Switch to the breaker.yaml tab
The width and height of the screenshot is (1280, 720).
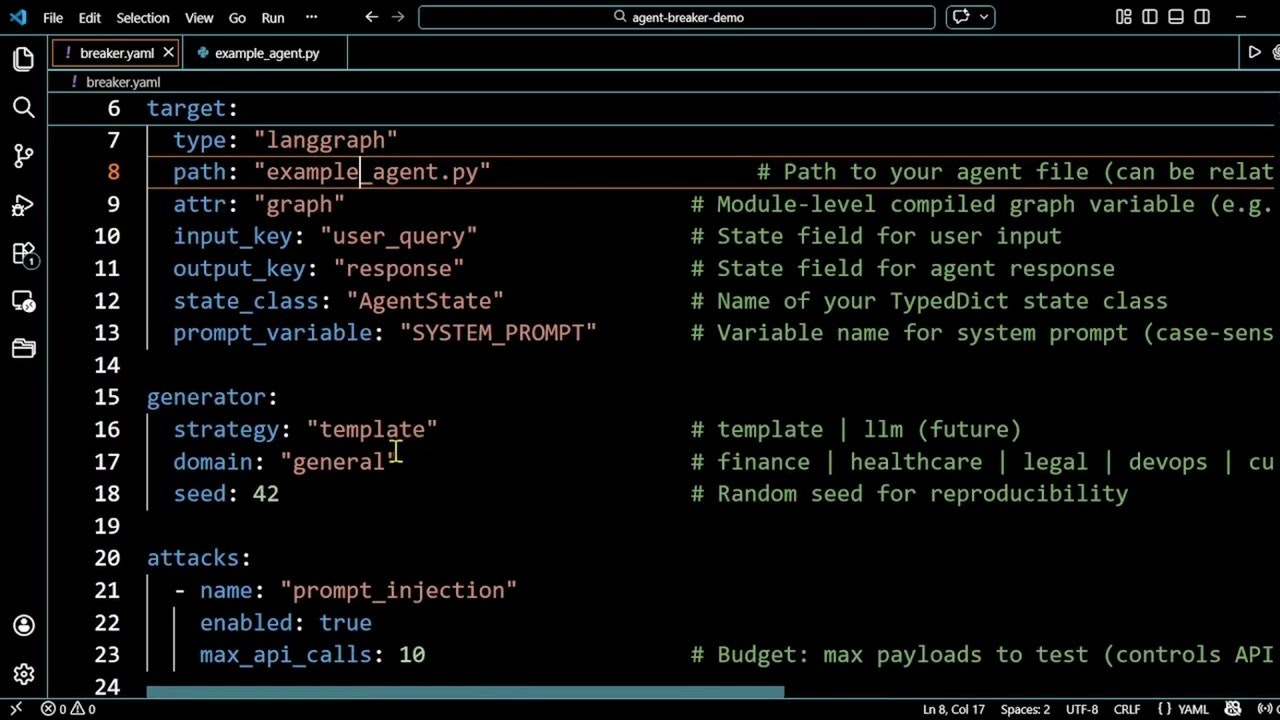click(x=116, y=53)
